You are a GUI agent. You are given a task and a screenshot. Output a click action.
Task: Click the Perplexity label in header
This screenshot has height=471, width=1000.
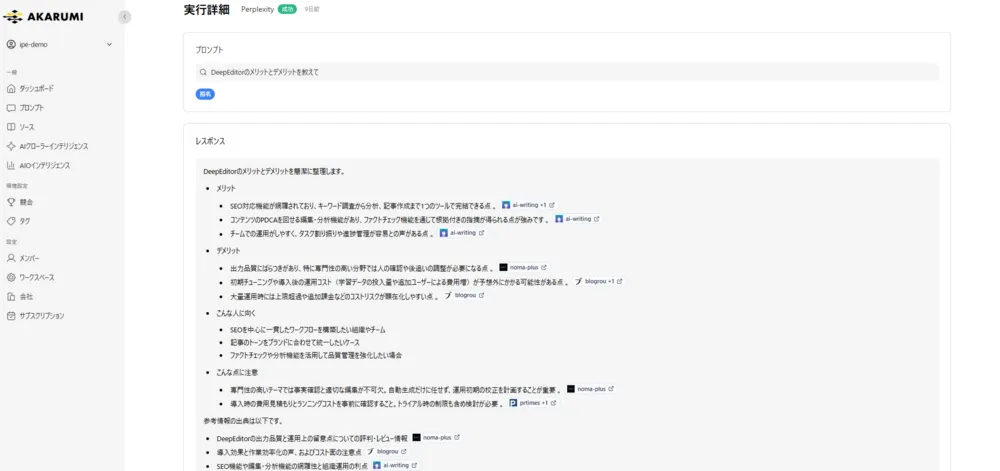(257, 10)
